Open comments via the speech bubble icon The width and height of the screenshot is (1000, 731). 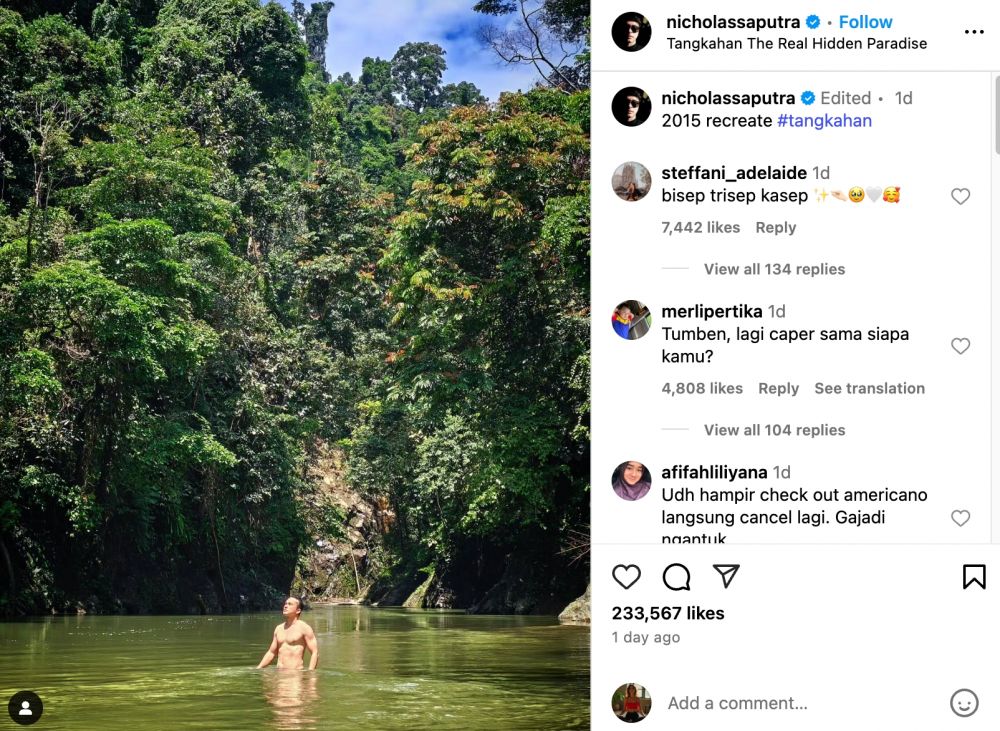coord(676,577)
